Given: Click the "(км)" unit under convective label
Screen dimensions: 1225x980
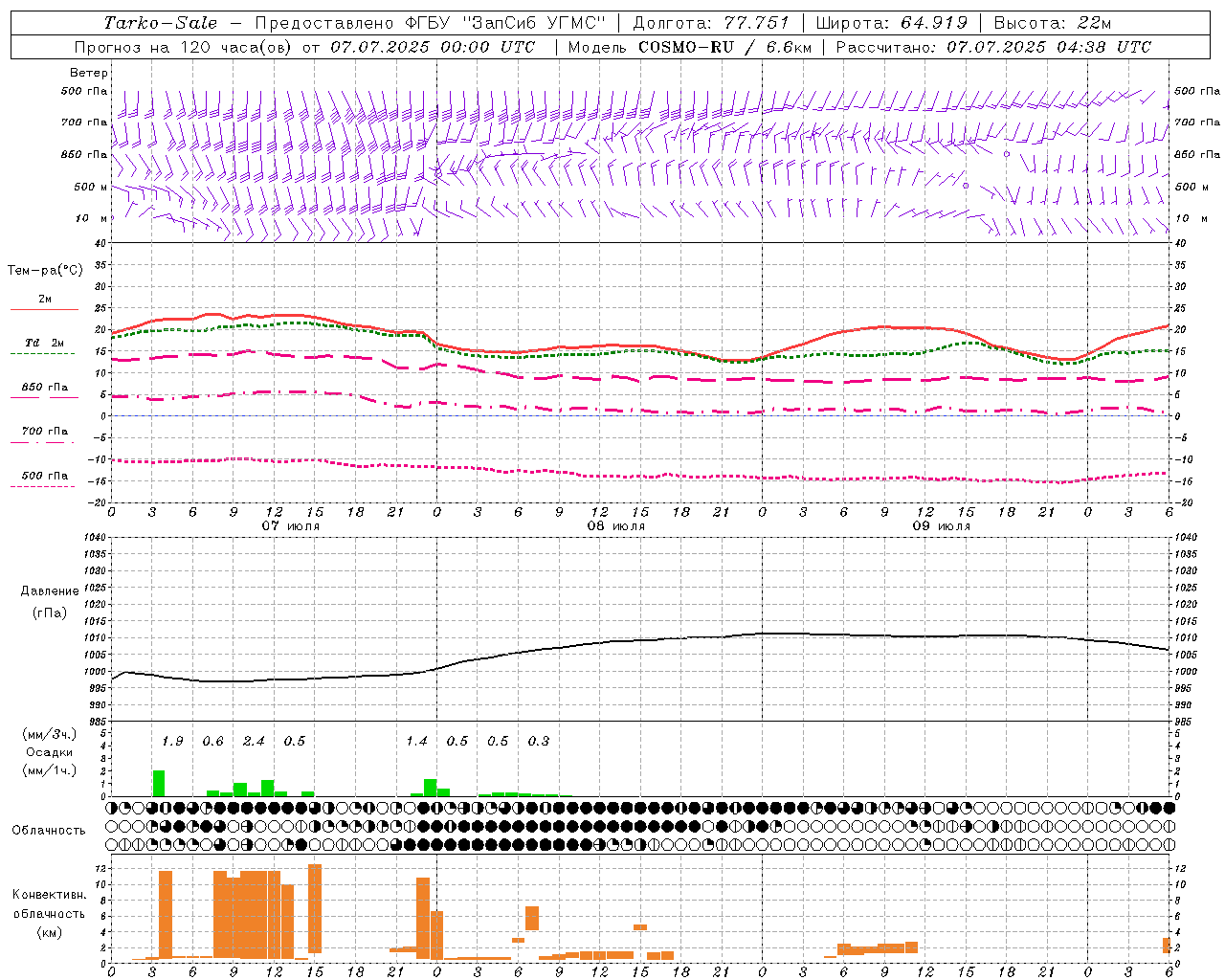Looking at the screenshot, I should coord(49,932).
